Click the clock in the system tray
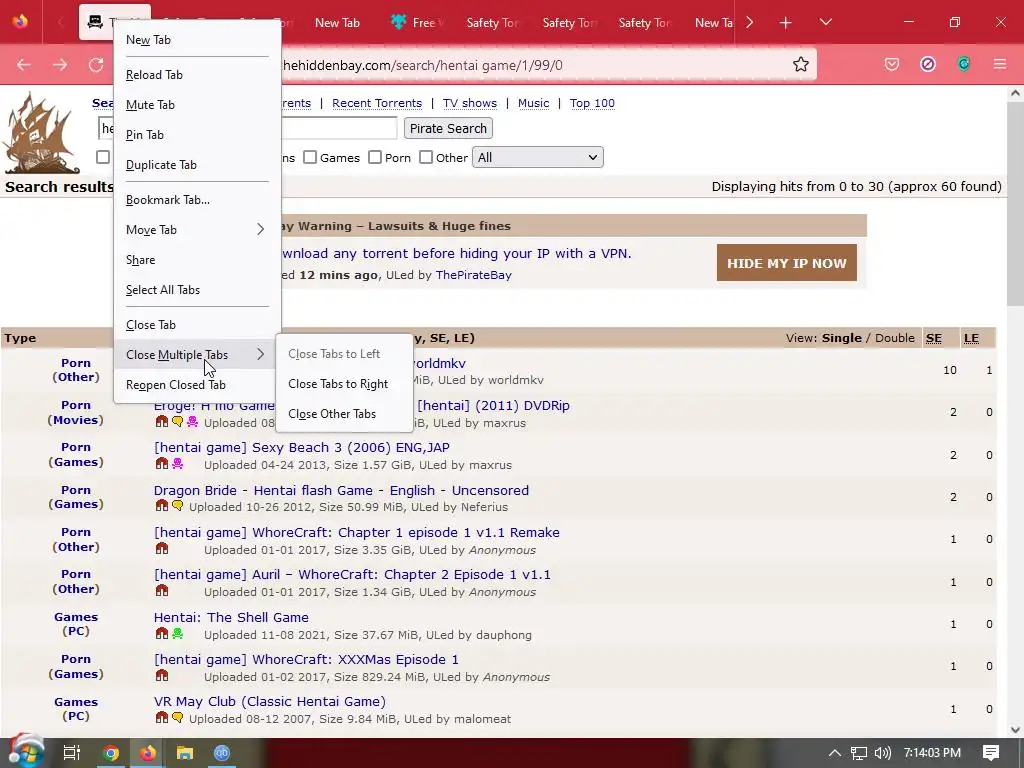 932,753
